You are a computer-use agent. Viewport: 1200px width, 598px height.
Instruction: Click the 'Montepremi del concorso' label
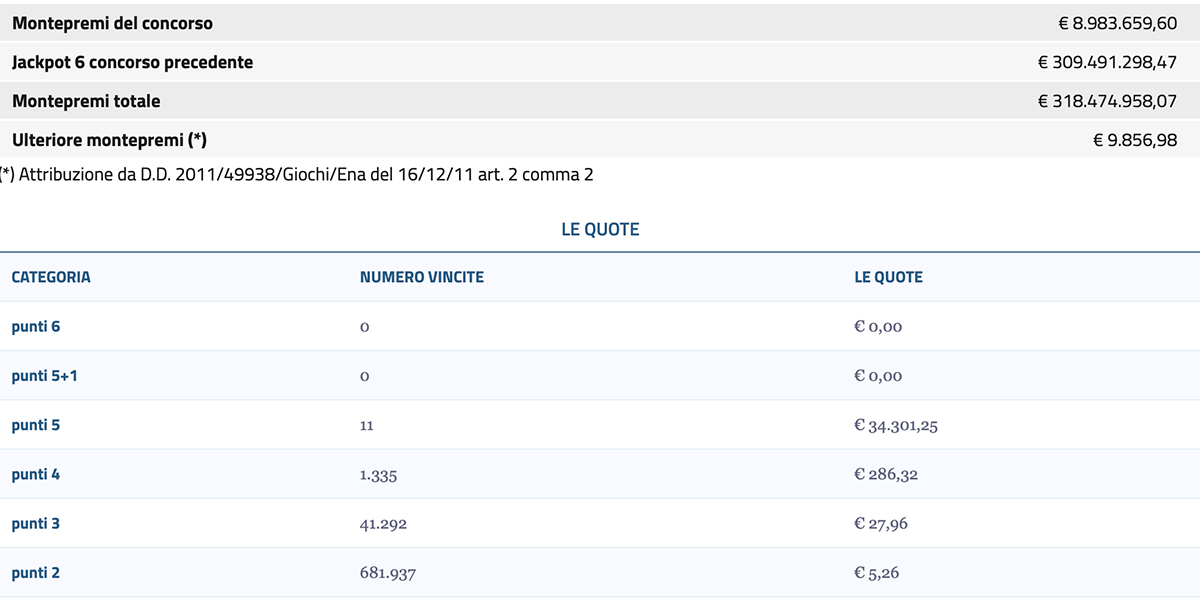click(112, 23)
